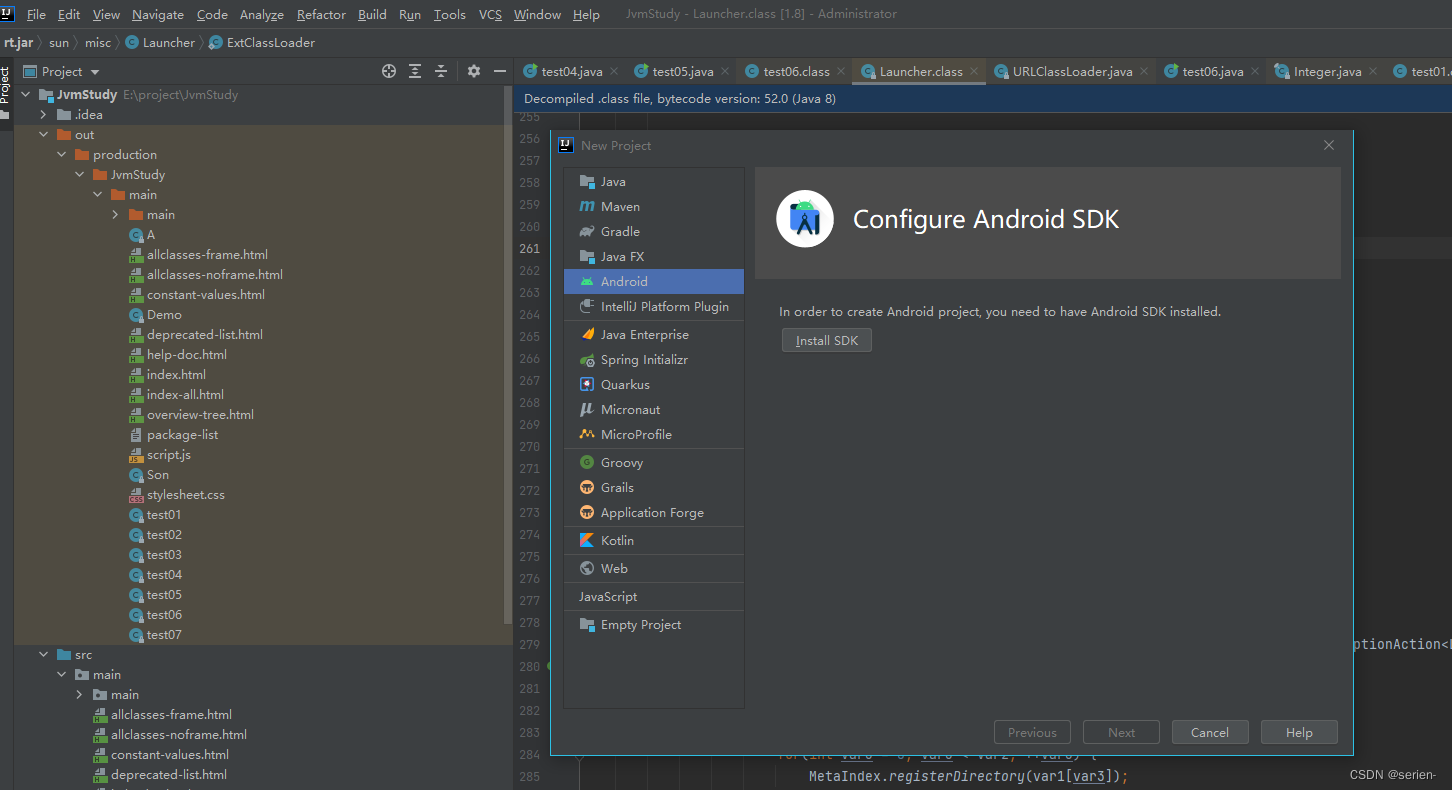
Task: Select Grails project type
Action: point(654,488)
